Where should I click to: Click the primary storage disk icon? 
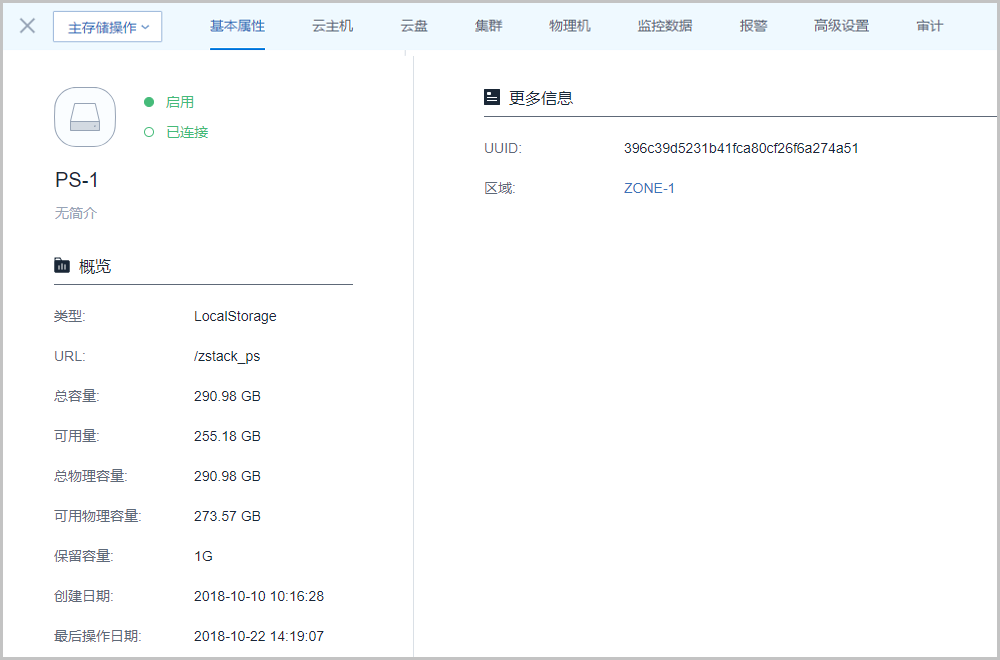coord(85,117)
